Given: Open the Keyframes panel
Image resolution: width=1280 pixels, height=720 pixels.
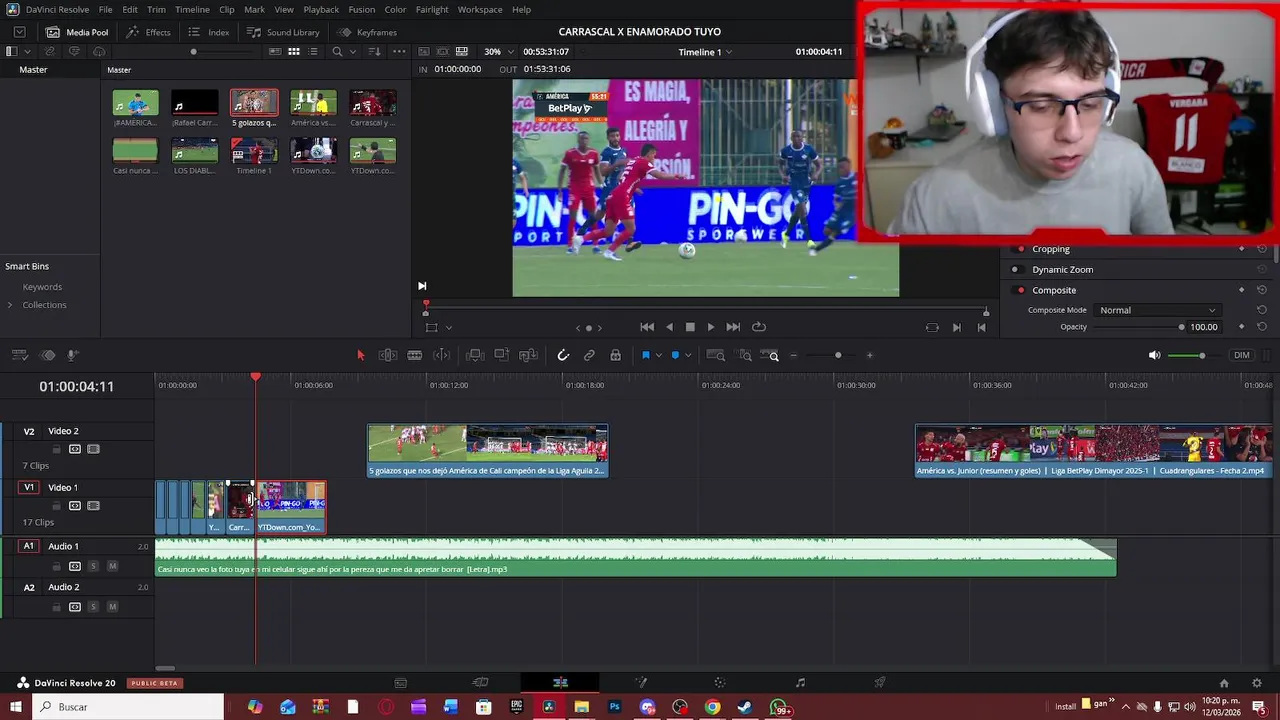Looking at the screenshot, I should [367, 32].
